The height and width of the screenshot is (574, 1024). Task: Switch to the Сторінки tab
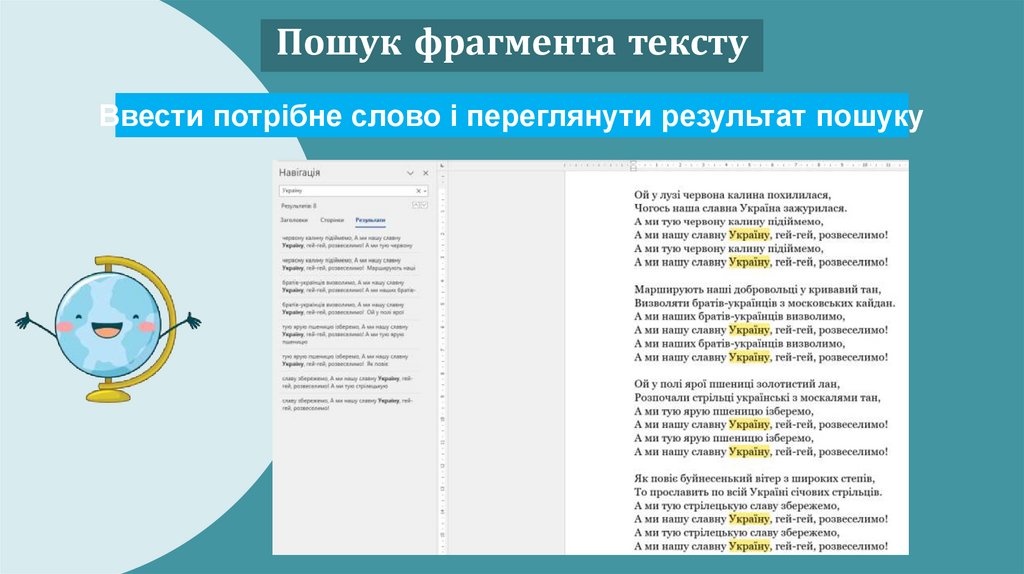[x=332, y=219]
